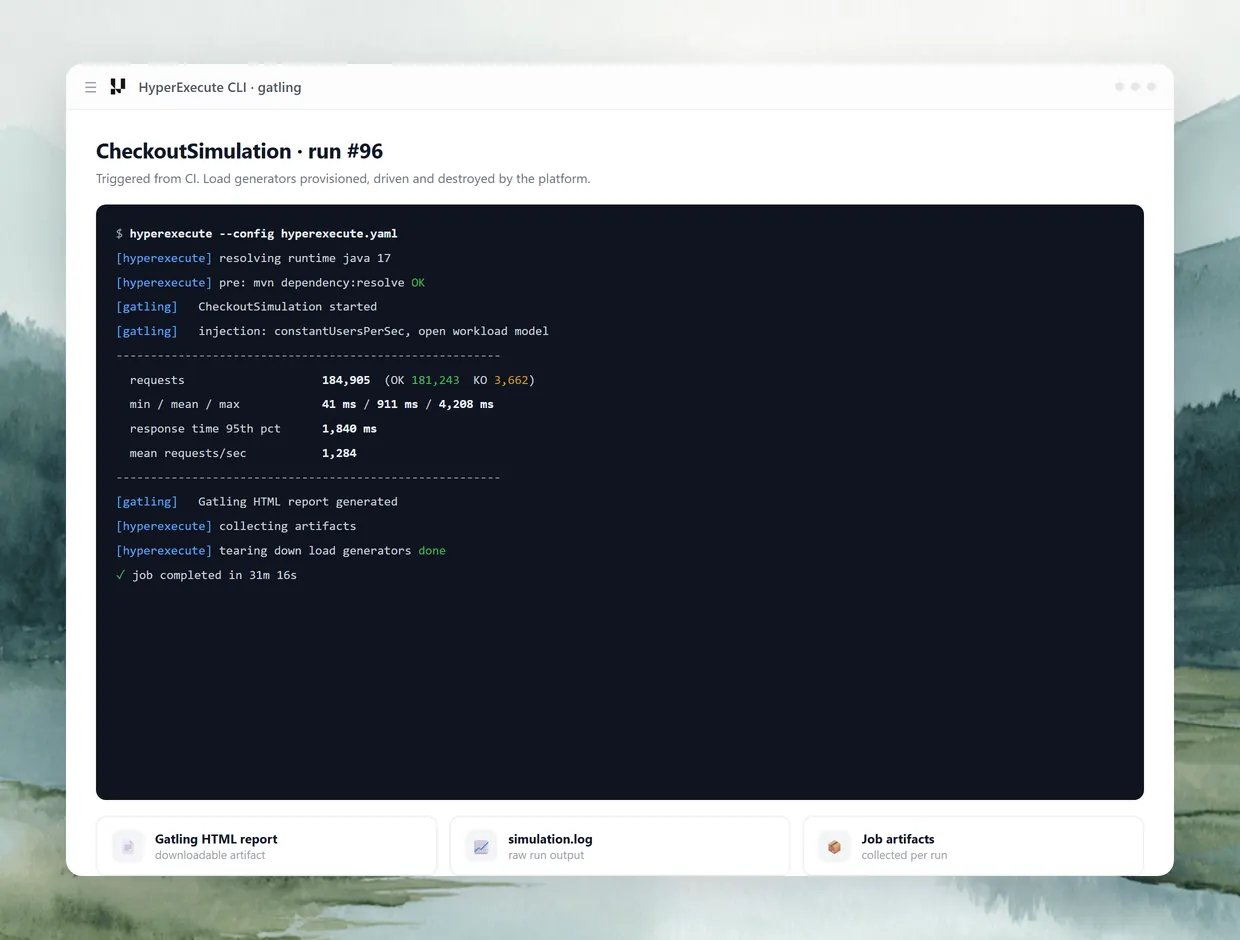Click the 'raw run output' subtitle

(x=546, y=856)
